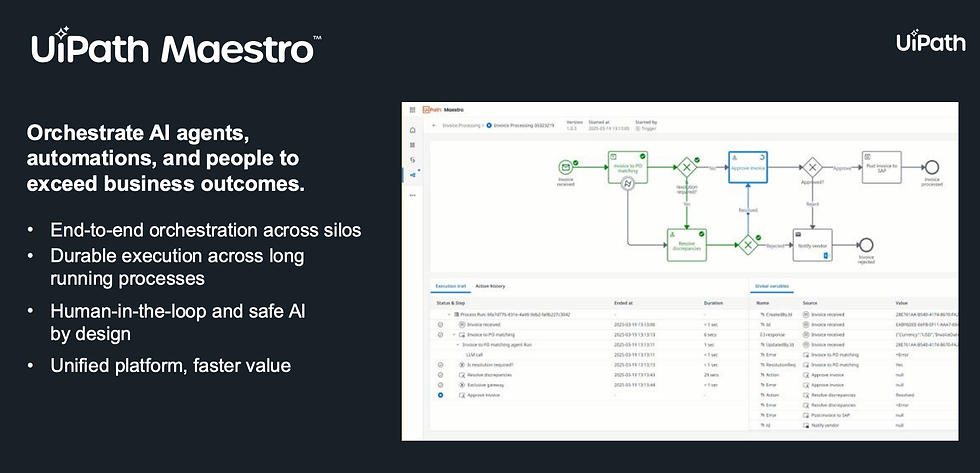
Task: Click status icon for Resolve discrepancies row
Action: 441,375
